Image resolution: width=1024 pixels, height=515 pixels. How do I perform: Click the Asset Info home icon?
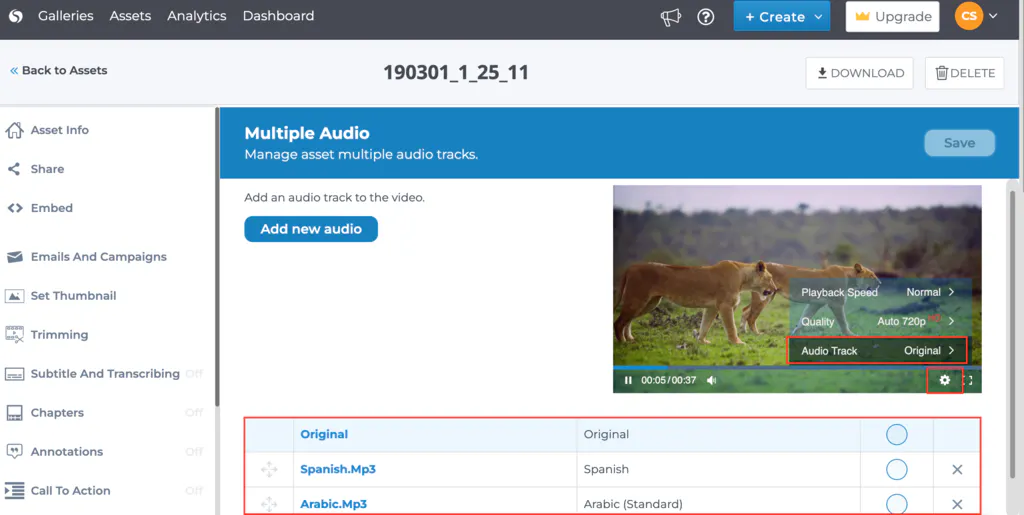[14, 130]
